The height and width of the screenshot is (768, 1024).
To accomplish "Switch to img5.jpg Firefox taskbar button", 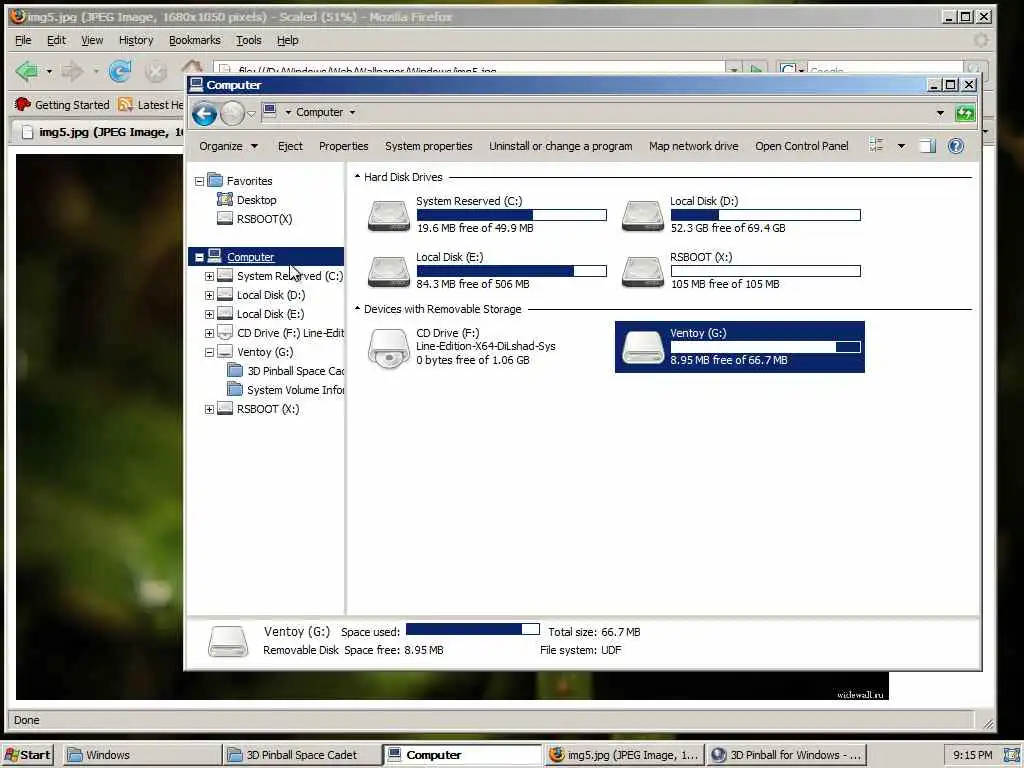I will click(624, 754).
